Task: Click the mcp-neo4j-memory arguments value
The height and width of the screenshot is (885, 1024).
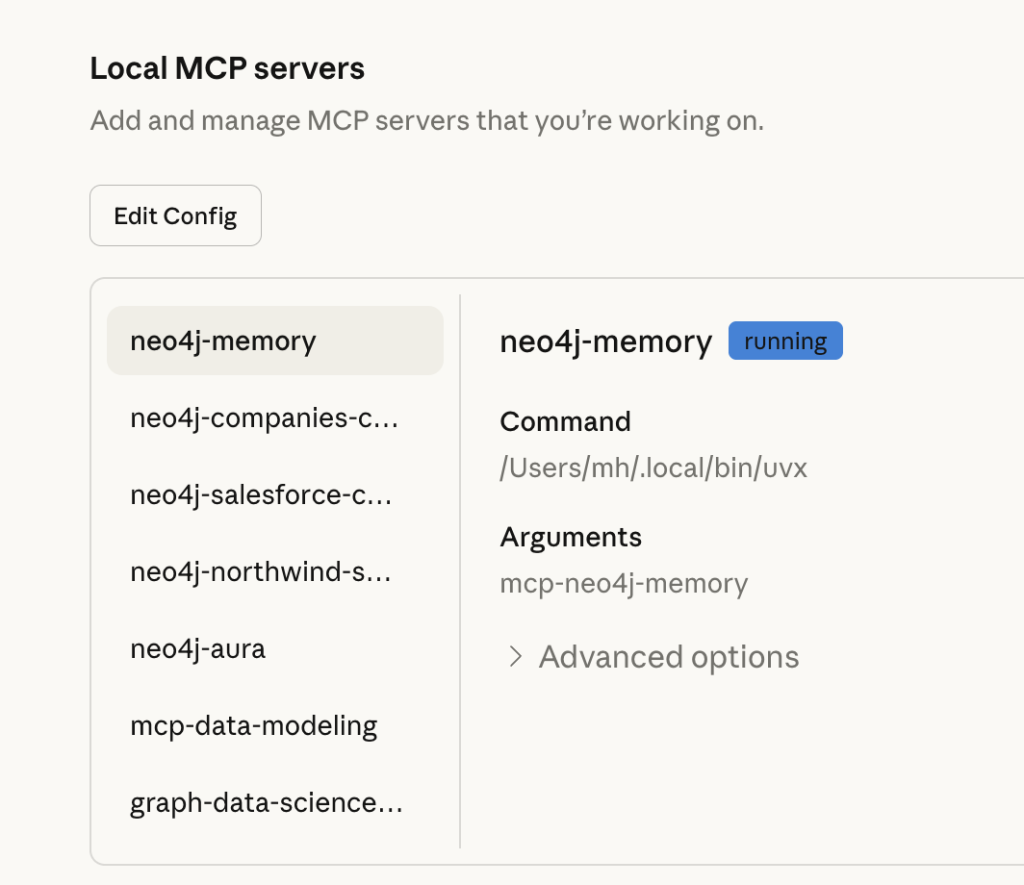Action: tap(622, 583)
